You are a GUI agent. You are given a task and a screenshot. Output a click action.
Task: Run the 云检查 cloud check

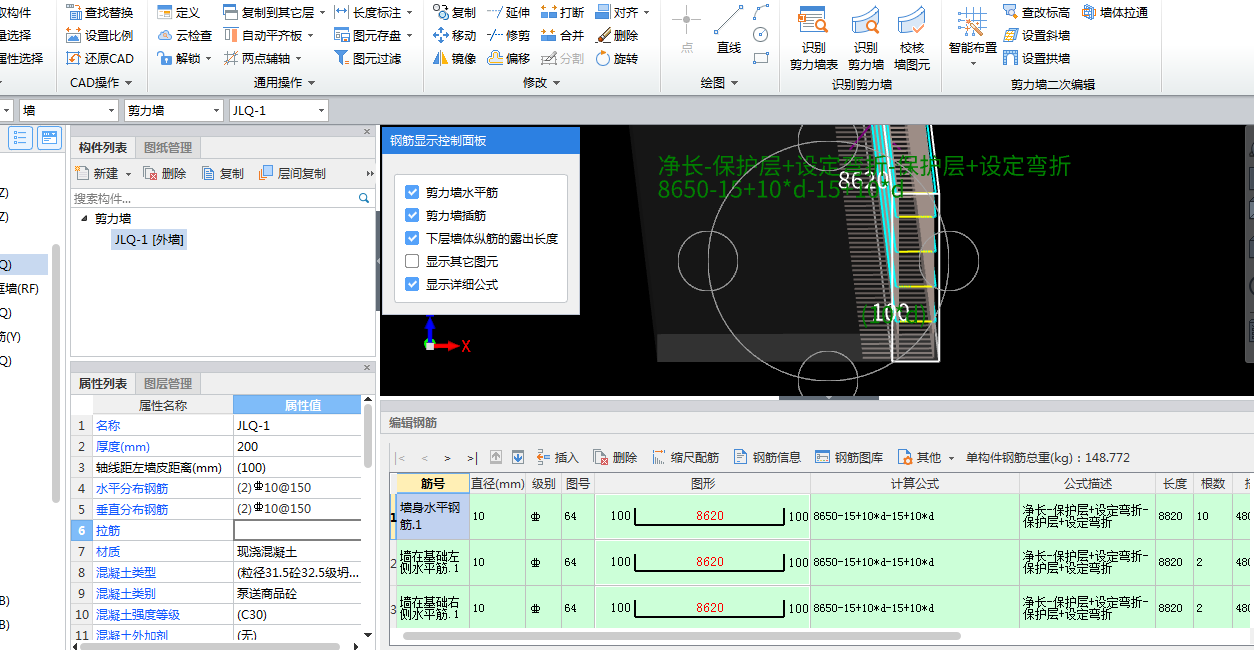coord(185,35)
